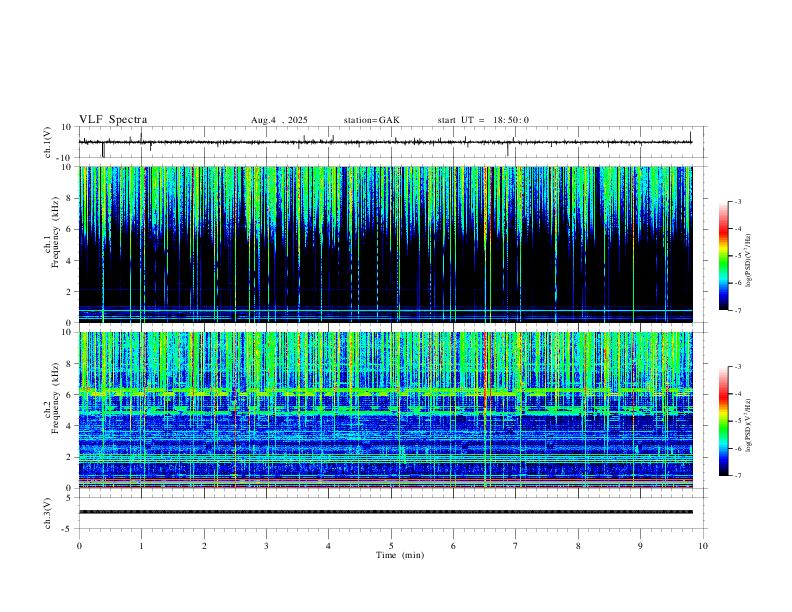Click the upper colorbar log(PSD) label
Screen dimensions: 792x612
coord(749,260)
